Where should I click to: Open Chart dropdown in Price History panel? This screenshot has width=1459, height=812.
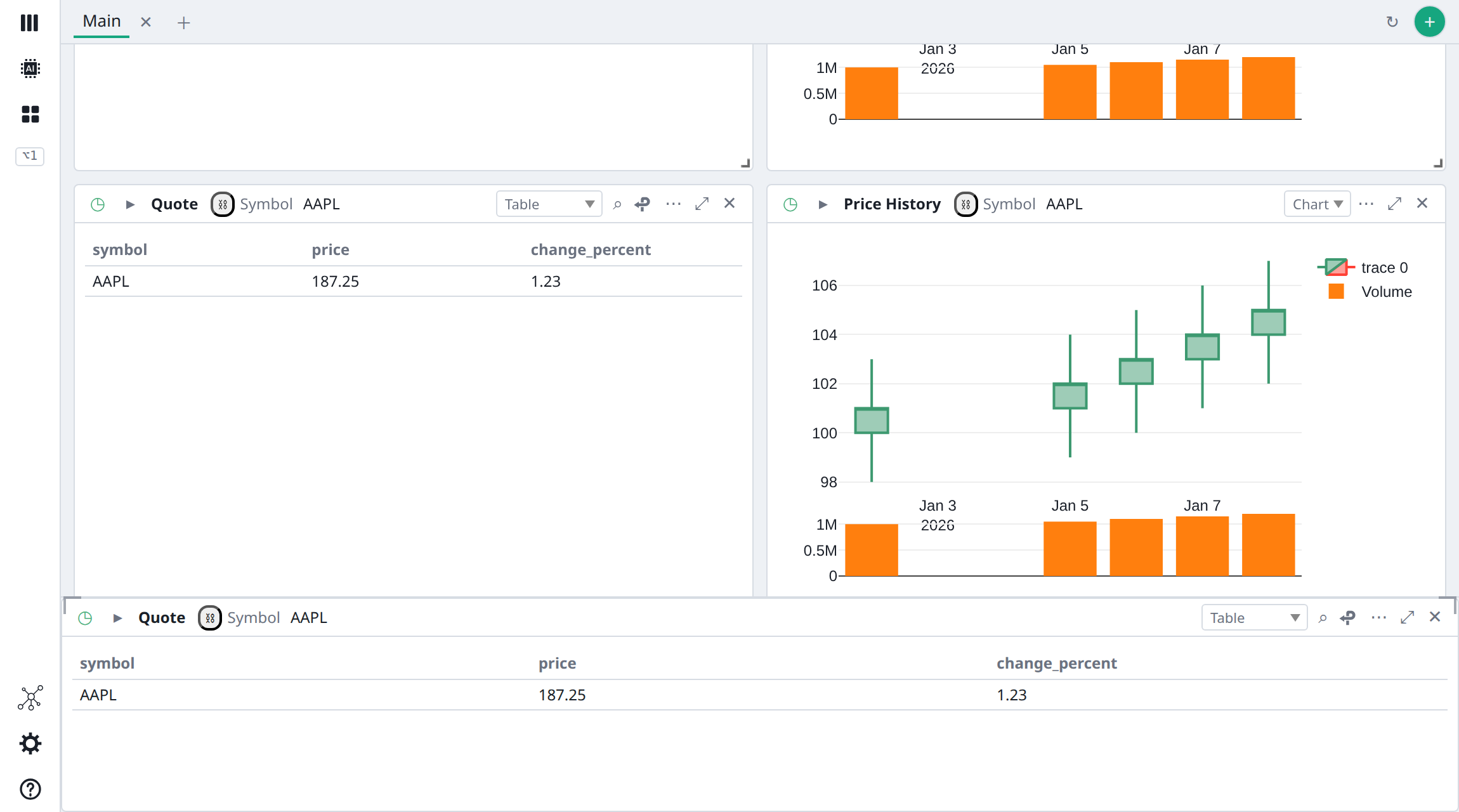[x=1317, y=204]
